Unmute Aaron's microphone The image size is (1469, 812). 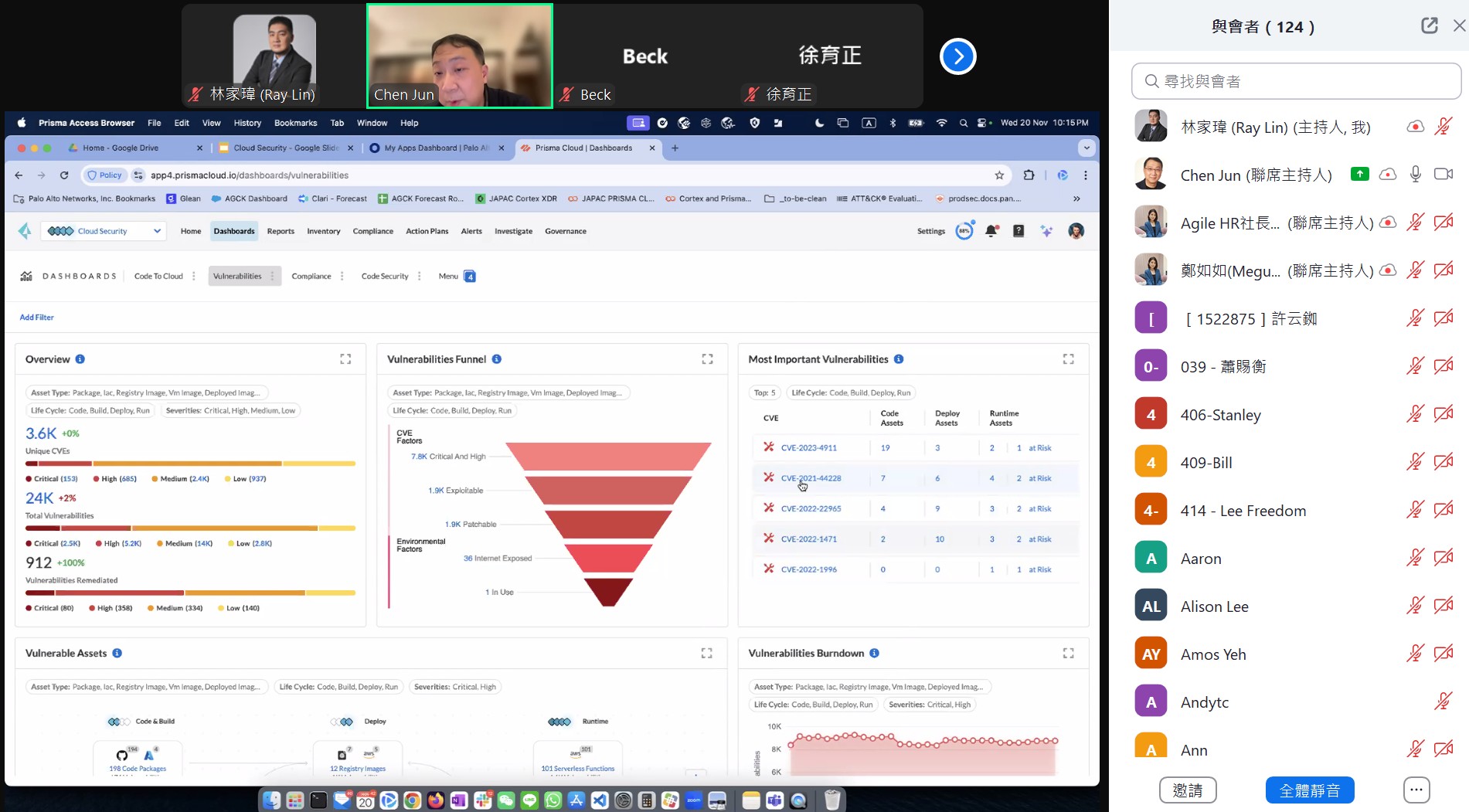pos(1415,558)
